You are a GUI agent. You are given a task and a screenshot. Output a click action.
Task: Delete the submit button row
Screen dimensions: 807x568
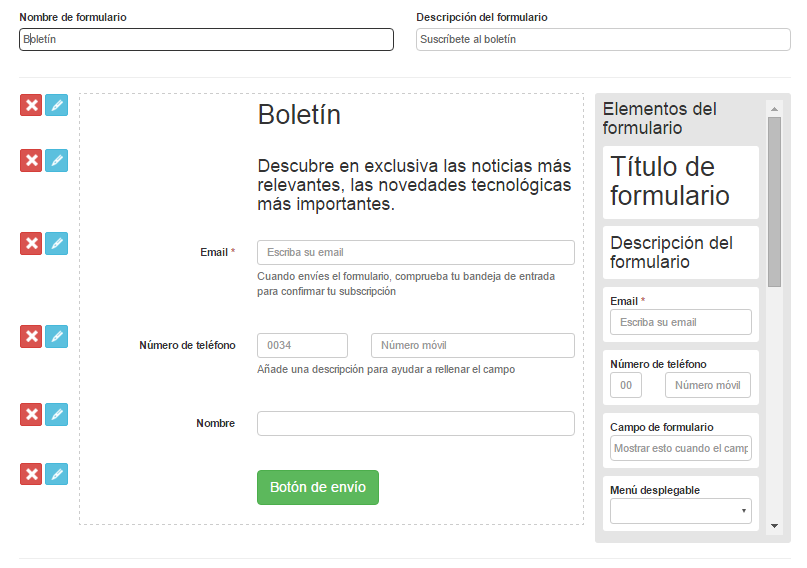click(x=31, y=474)
